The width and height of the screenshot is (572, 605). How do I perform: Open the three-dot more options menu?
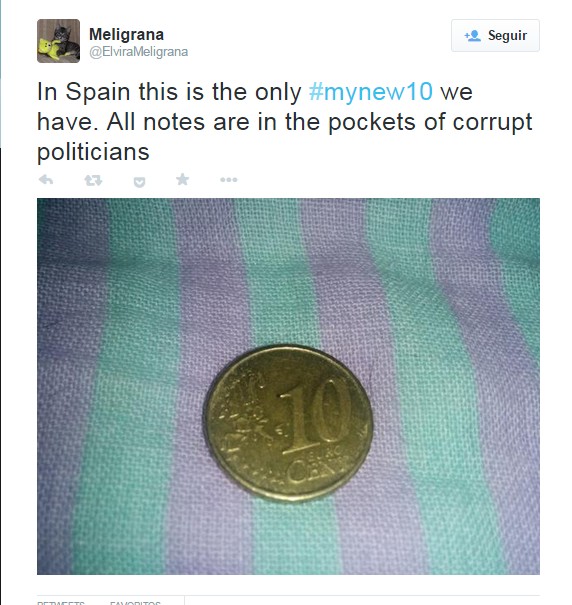click(x=228, y=180)
